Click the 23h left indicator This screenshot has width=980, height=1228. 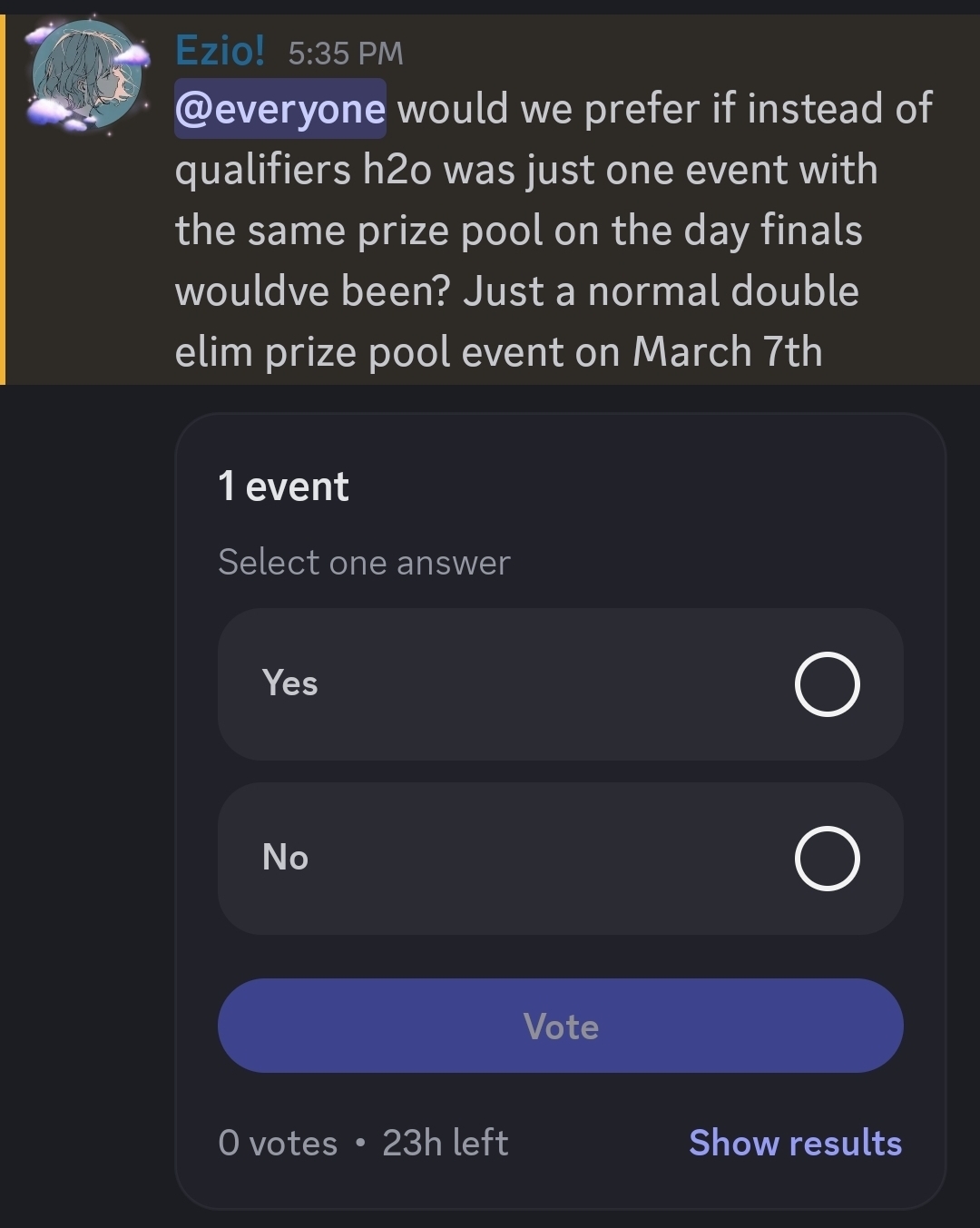[x=445, y=1143]
